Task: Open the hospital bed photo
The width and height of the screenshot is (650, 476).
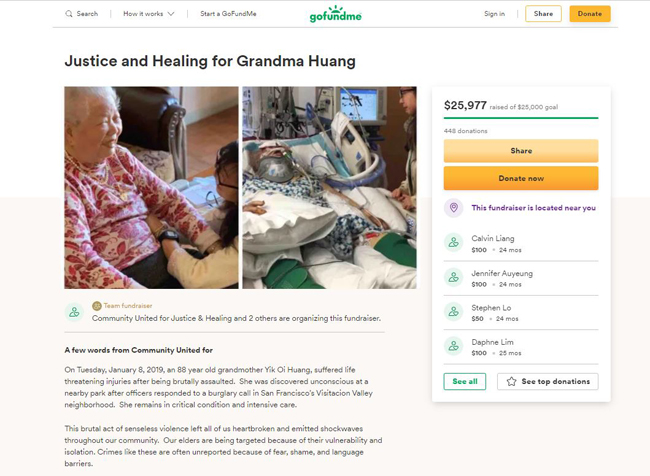Action: point(330,187)
